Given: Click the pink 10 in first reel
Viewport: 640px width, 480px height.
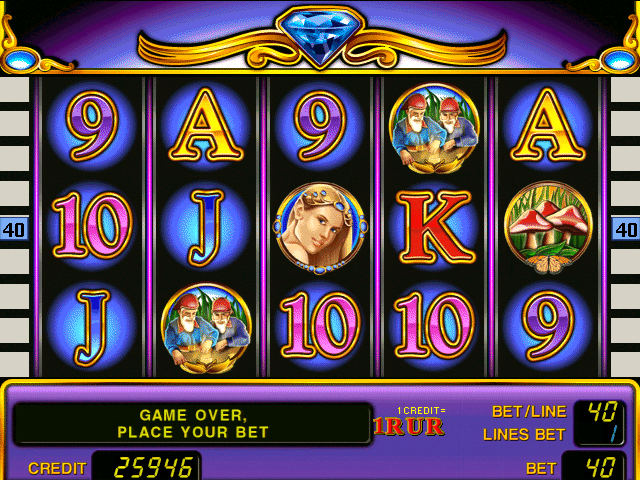Looking at the screenshot, I should pos(92,225).
